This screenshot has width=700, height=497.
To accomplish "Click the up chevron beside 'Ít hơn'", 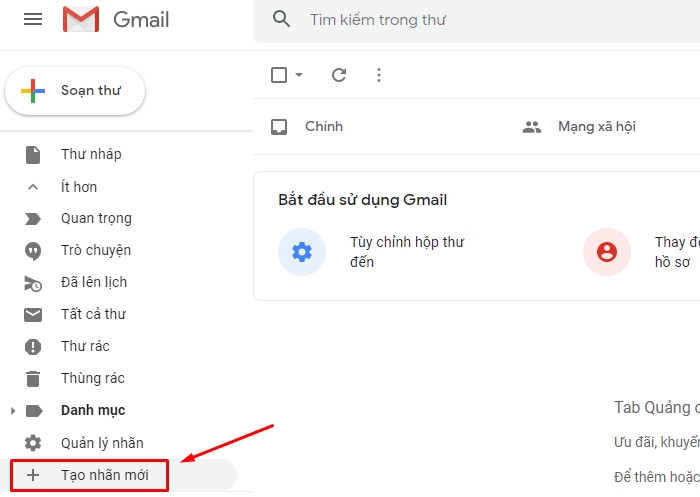I will [x=33, y=187].
